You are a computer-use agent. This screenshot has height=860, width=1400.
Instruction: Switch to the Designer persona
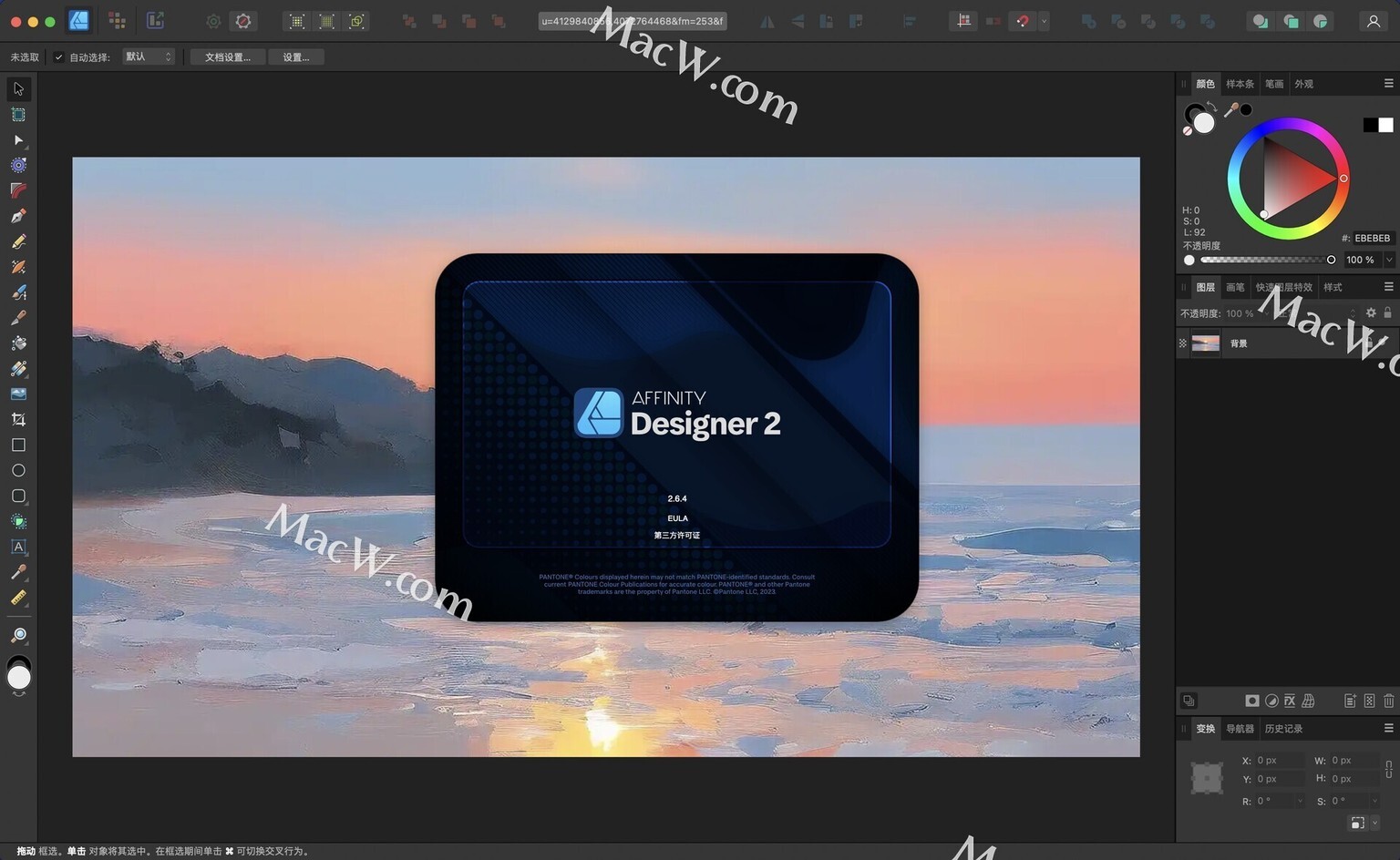(79, 20)
